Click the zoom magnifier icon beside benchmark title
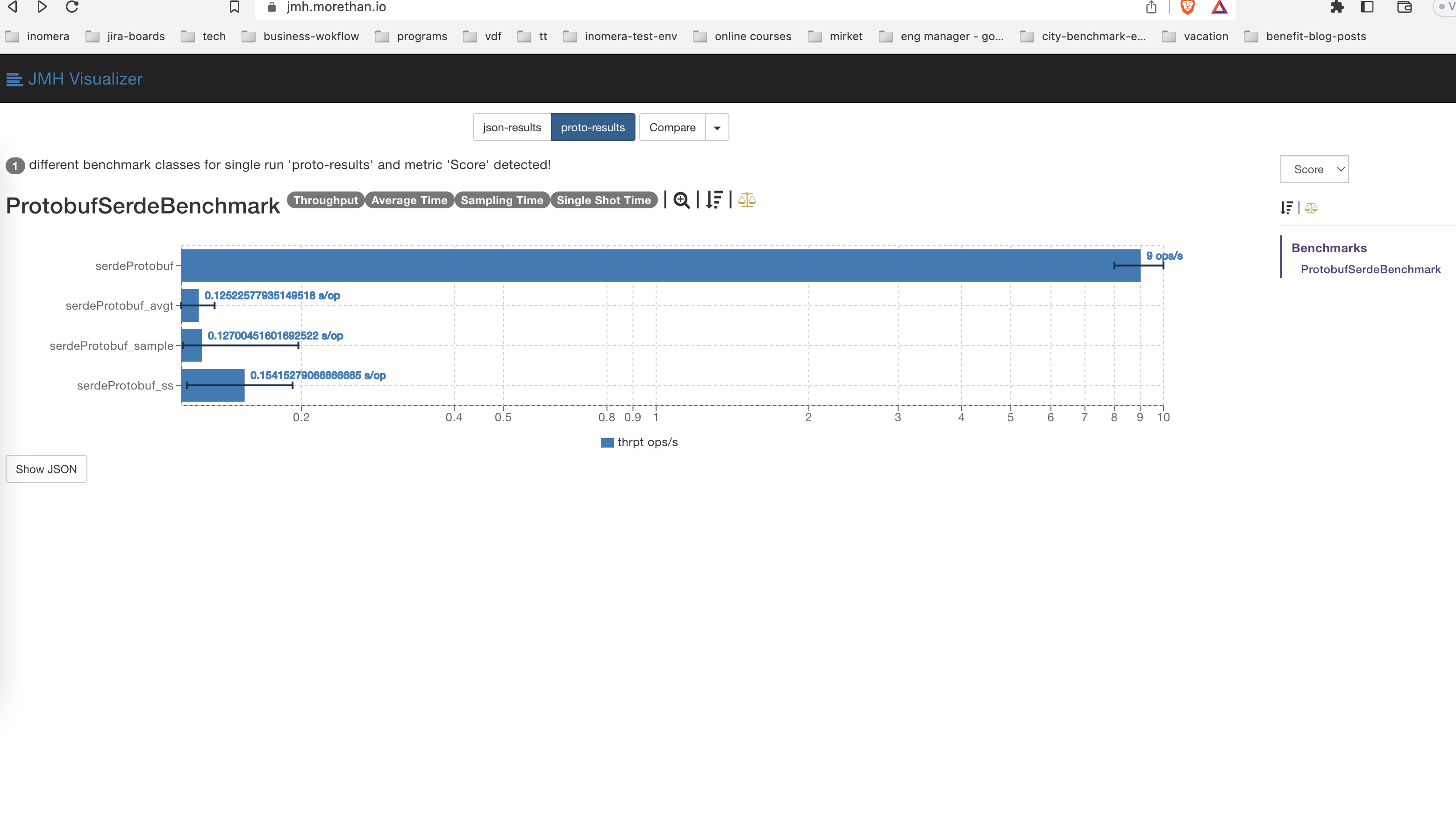Screen dimensions: 1456x822 [x=681, y=200]
